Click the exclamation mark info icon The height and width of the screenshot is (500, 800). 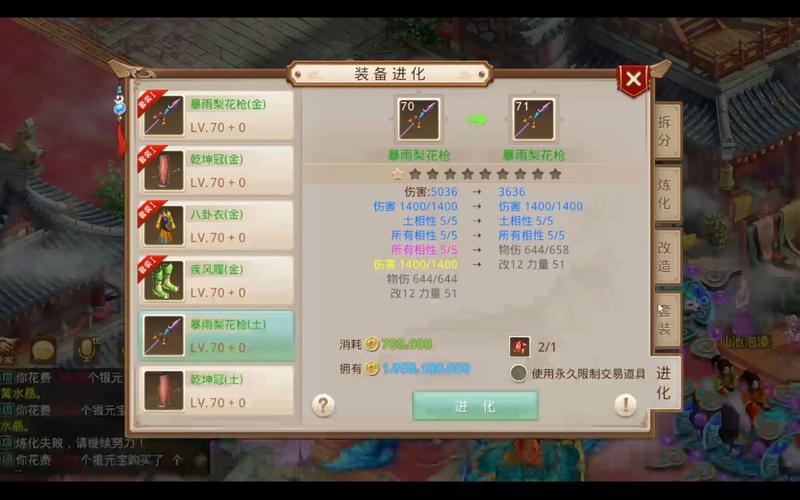[x=626, y=406]
